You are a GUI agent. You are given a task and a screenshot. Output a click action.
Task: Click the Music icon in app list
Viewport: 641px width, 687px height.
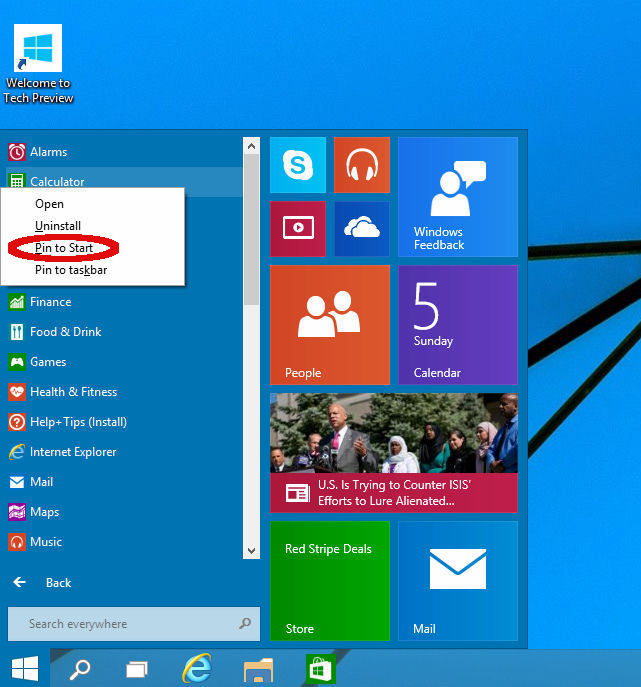click(x=17, y=542)
